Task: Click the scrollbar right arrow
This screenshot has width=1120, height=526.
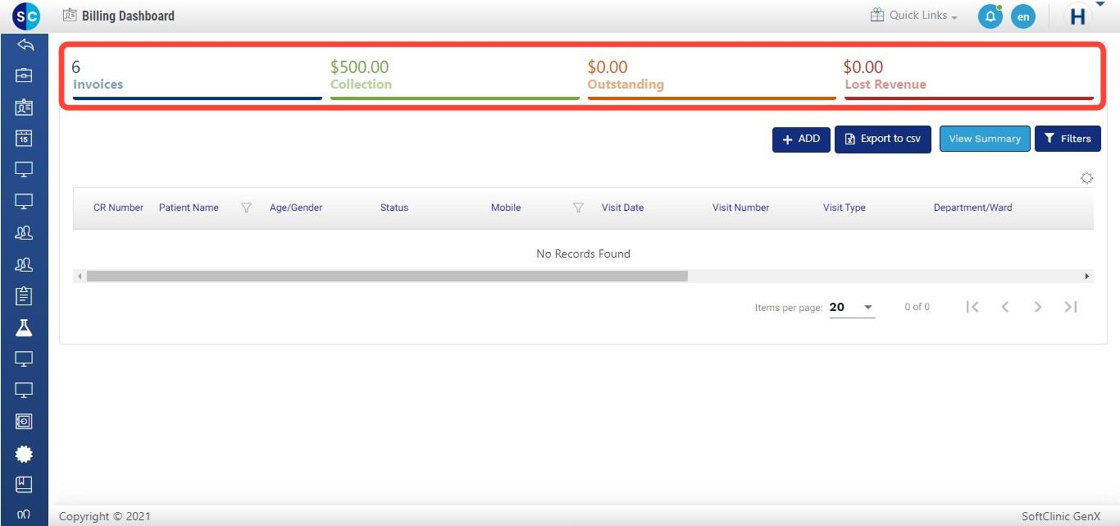Action: coord(1087,276)
